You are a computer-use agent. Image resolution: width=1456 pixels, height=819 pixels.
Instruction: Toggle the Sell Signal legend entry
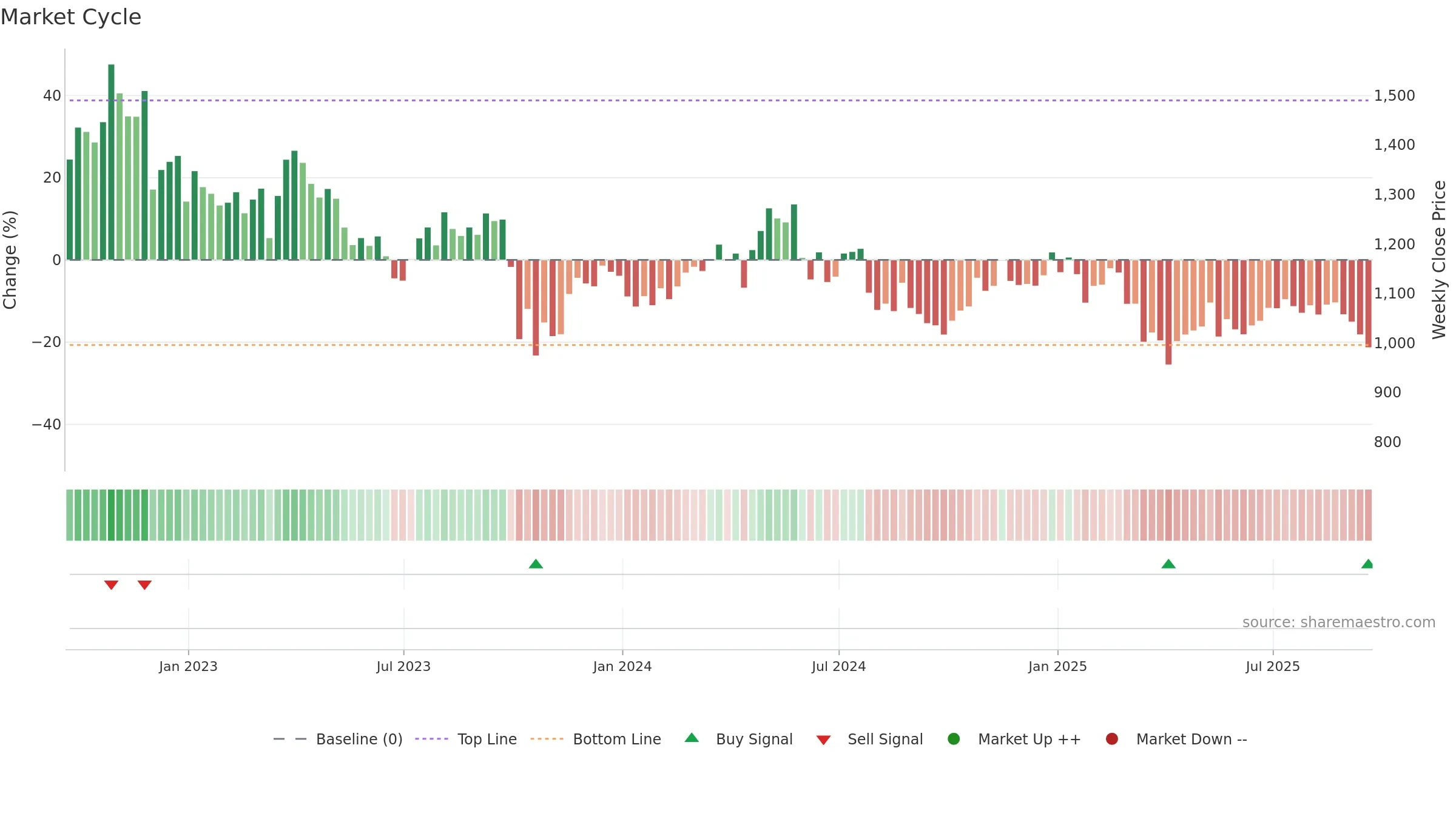point(869,739)
